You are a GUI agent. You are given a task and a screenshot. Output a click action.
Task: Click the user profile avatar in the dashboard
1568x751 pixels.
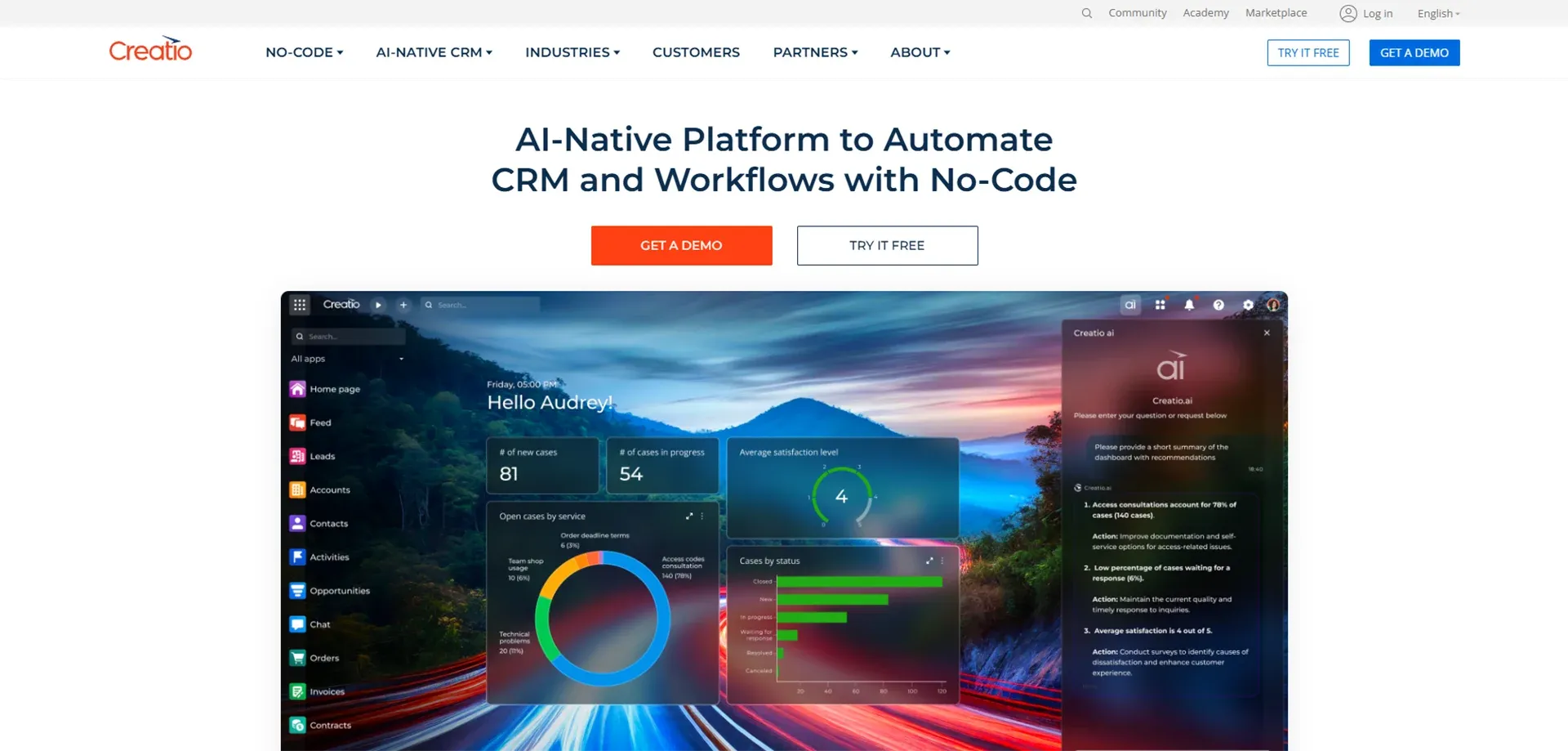[x=1273, y=305]
